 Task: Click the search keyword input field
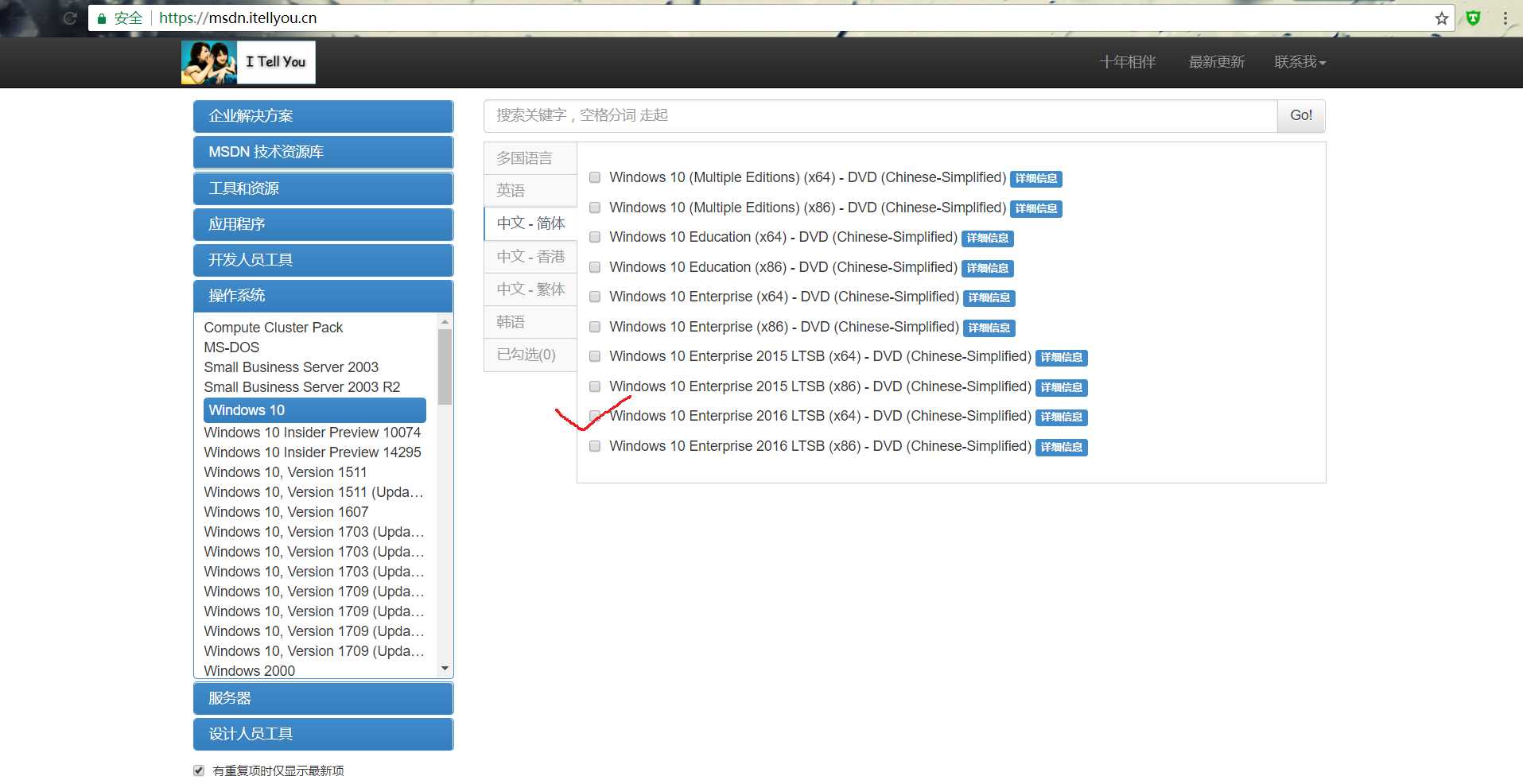[880, 116]
